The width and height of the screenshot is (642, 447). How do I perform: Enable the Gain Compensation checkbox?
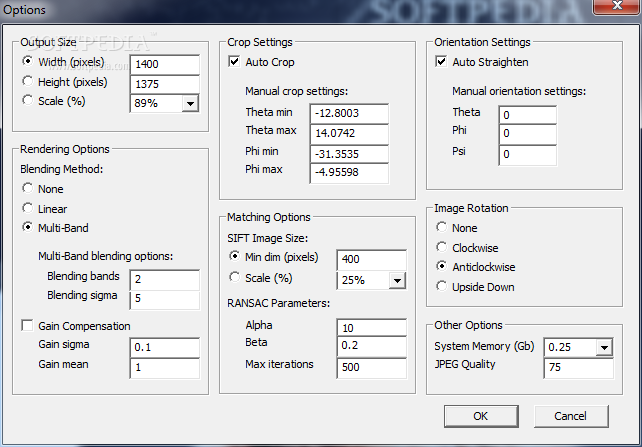(x=27, y=326)
